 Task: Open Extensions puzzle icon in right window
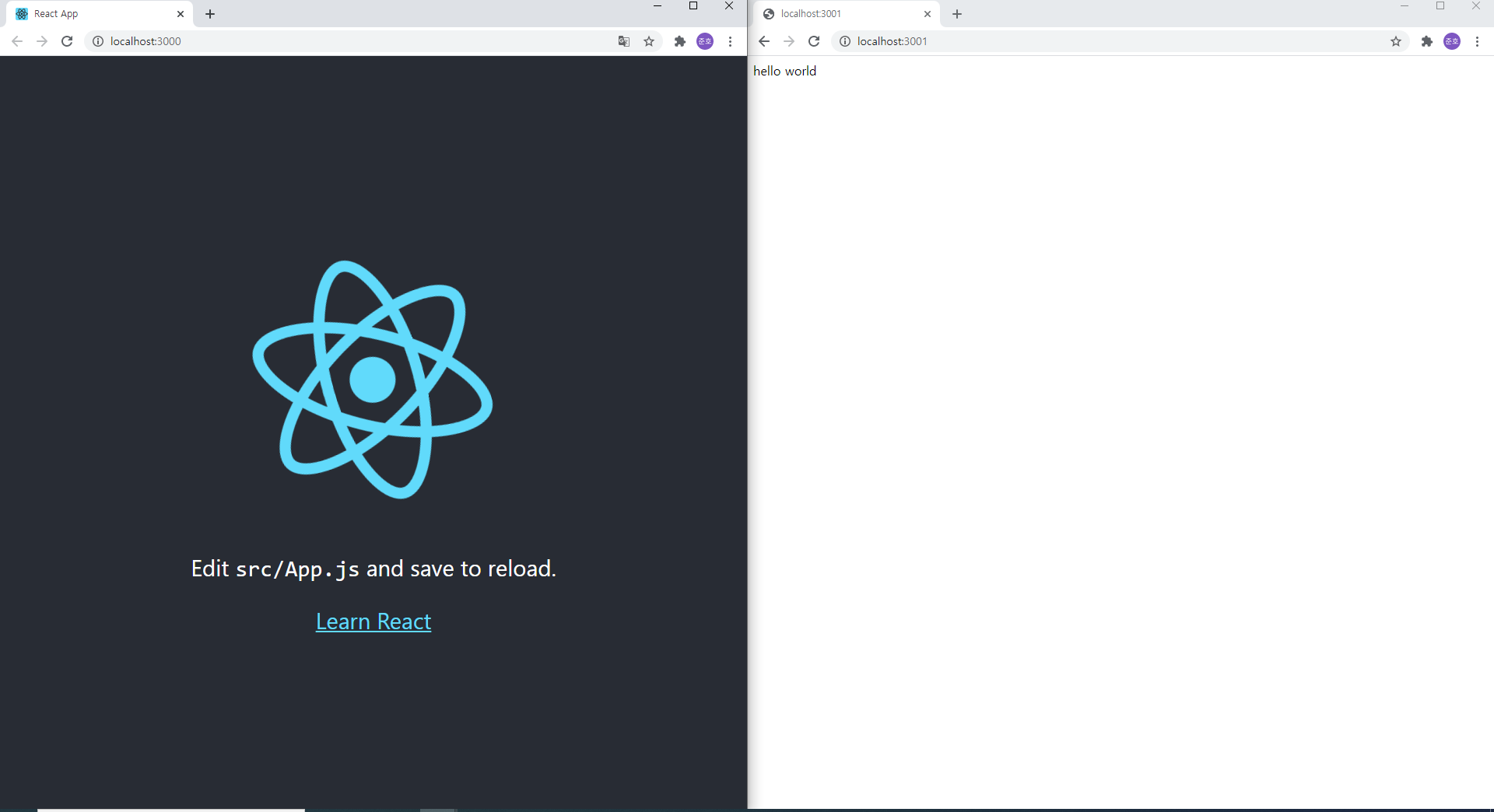pyautogui.click(x=1427, y=41)
